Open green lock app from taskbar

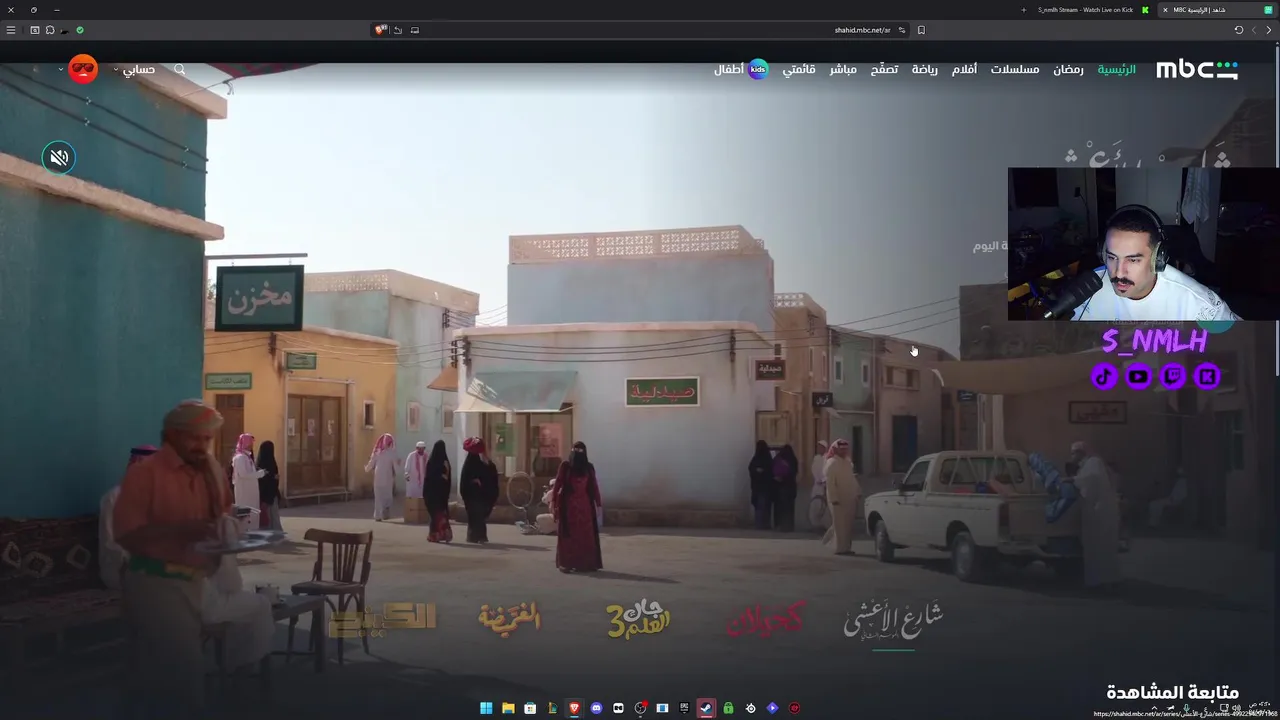pos(728,708)
